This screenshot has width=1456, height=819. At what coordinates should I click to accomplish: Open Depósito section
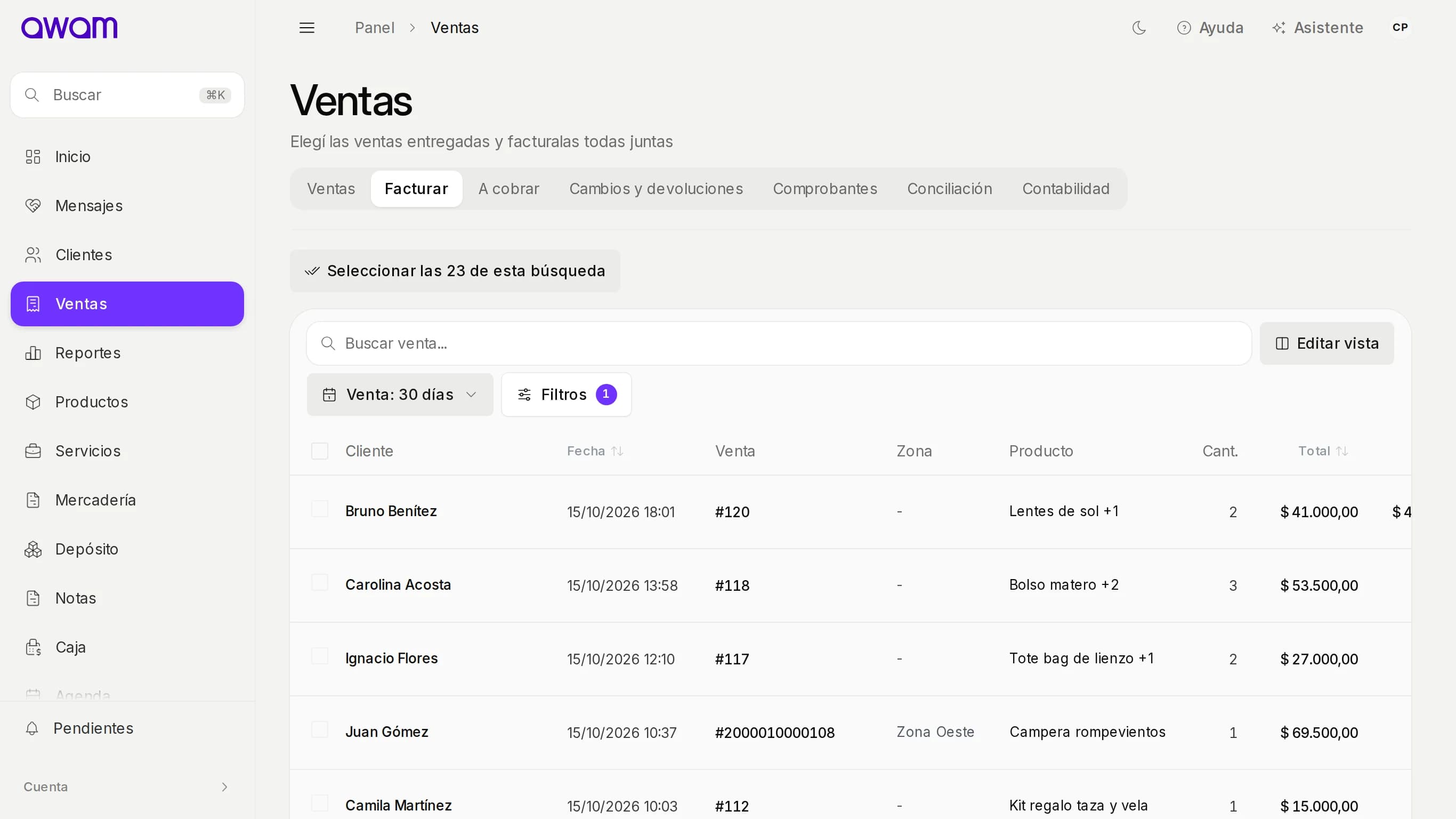[127, 549]
